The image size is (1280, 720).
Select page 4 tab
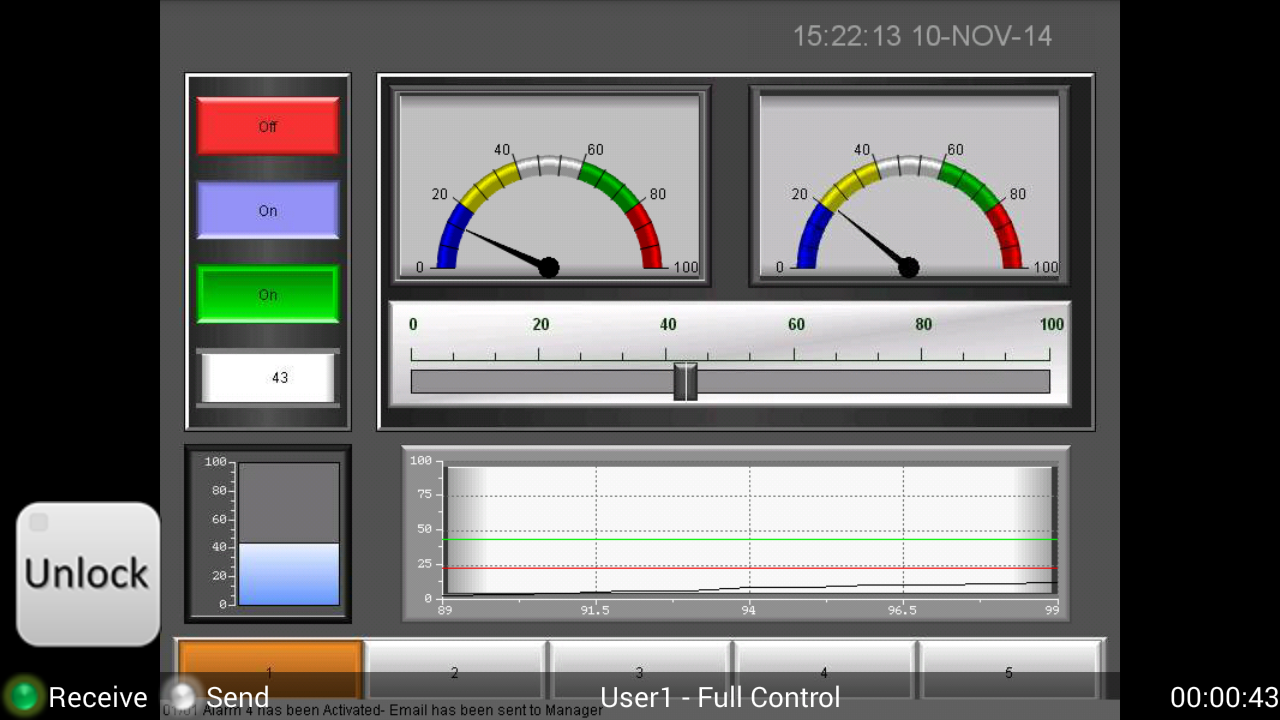point(824,670)
